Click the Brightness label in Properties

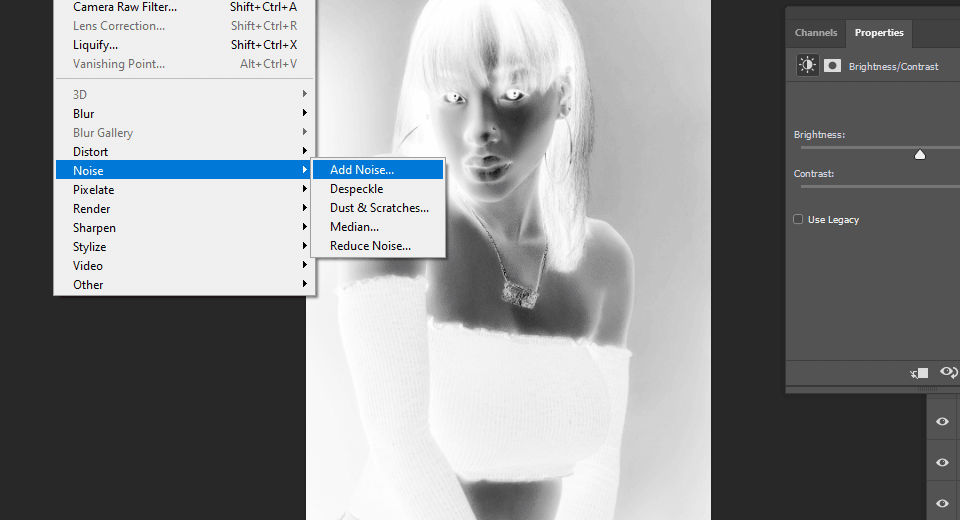pos(819,135)
